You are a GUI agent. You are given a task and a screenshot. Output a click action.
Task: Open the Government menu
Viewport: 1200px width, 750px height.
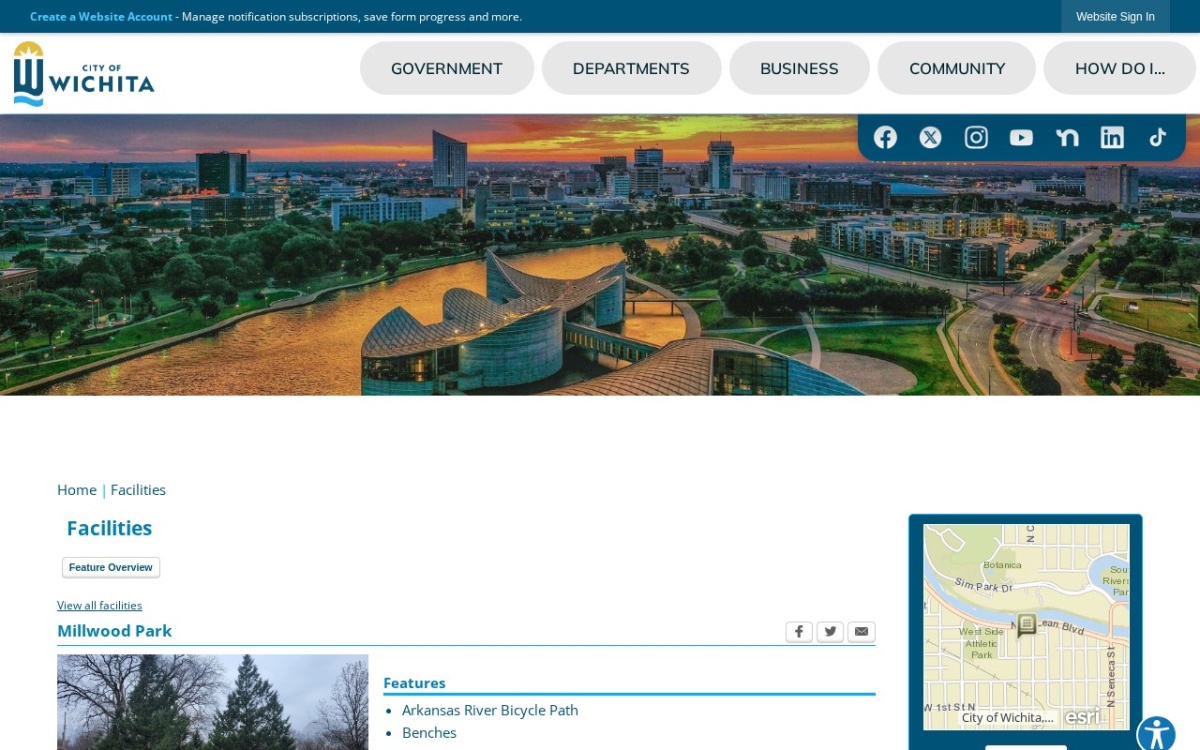pyautogui.click(x=447, y=68)
